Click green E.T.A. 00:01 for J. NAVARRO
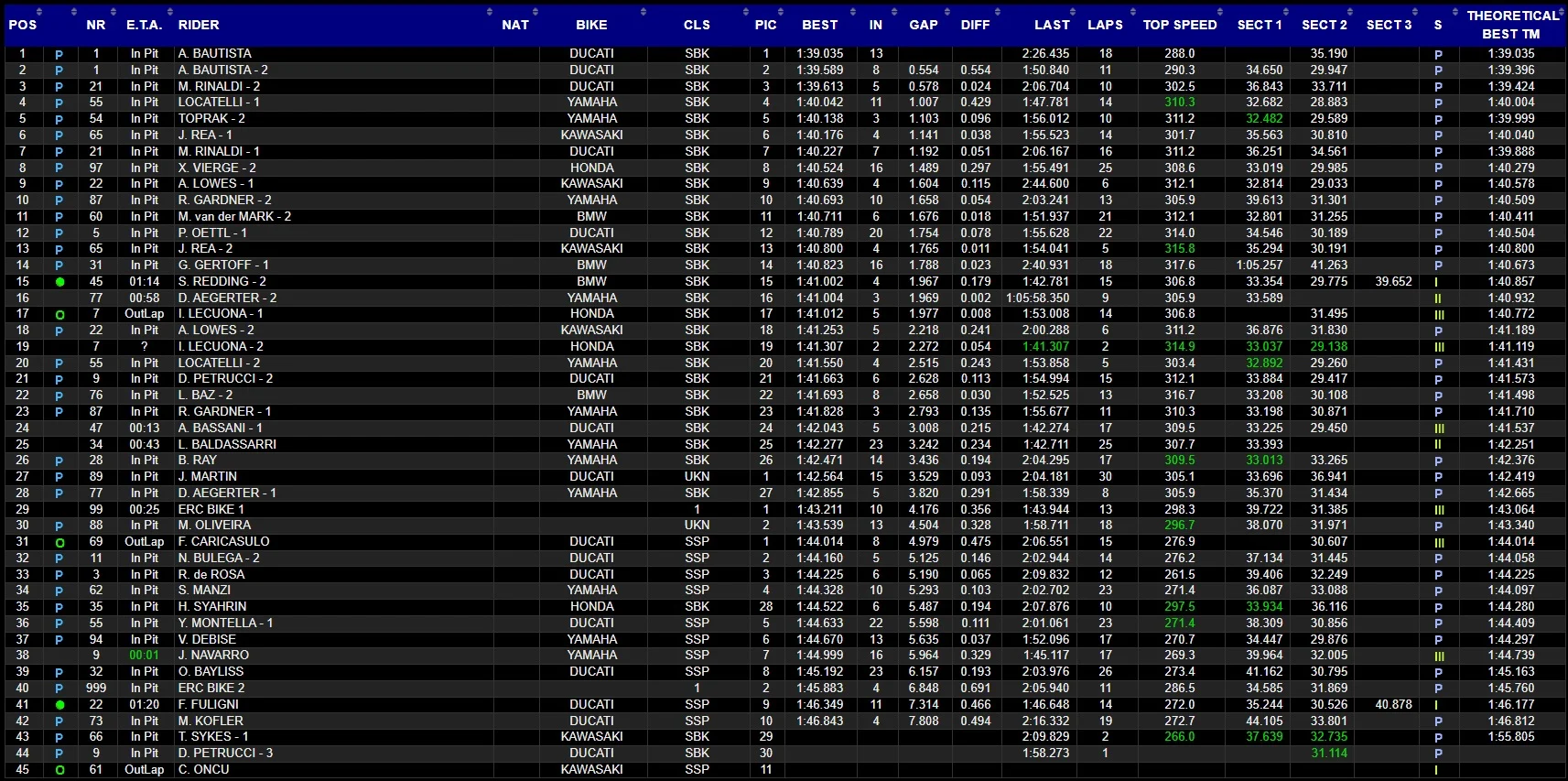Screen dimensions: 1568x781 click(x=144, y=656)
